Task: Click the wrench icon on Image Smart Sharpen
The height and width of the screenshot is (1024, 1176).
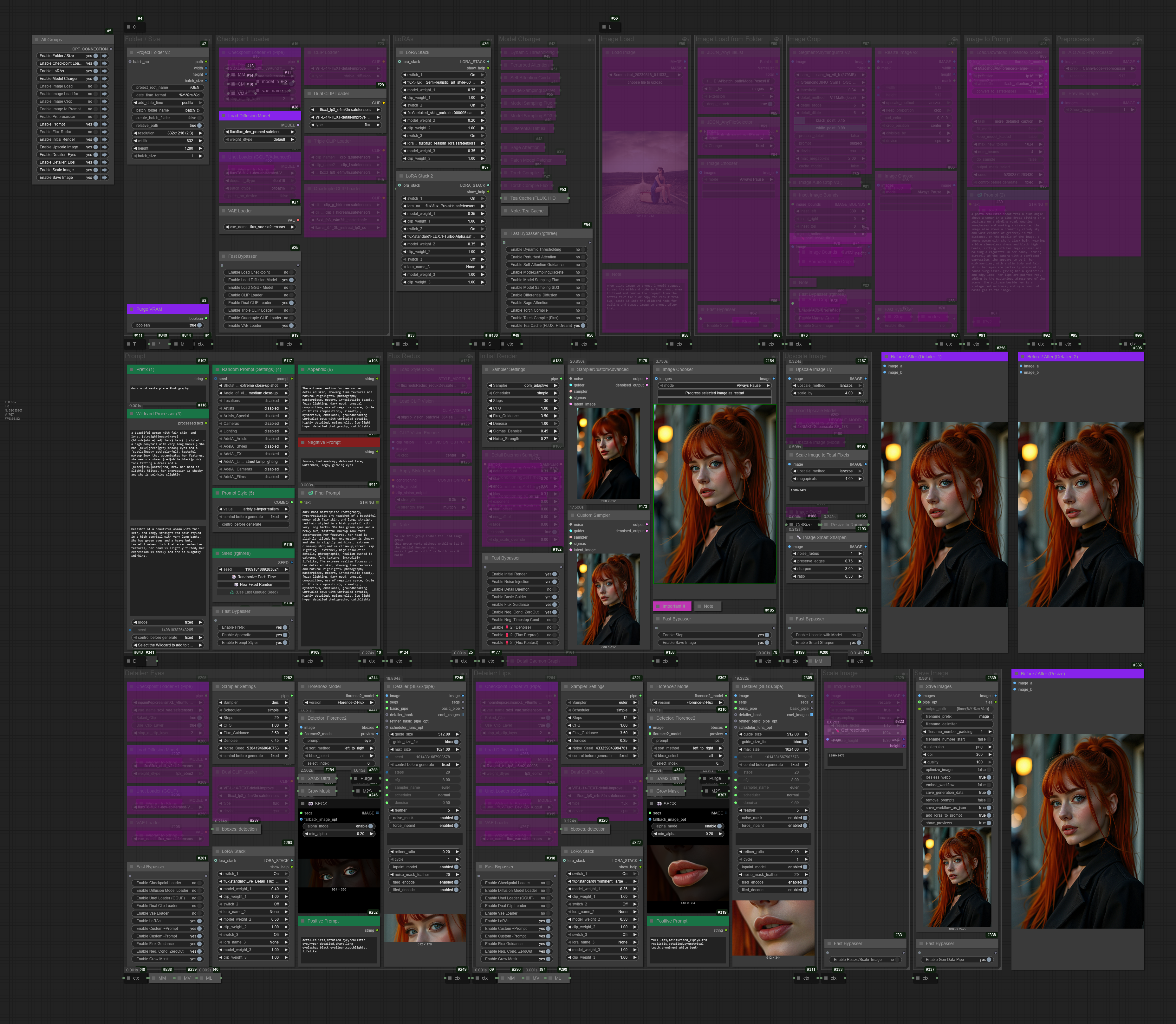Action: [x=799, y=538]
